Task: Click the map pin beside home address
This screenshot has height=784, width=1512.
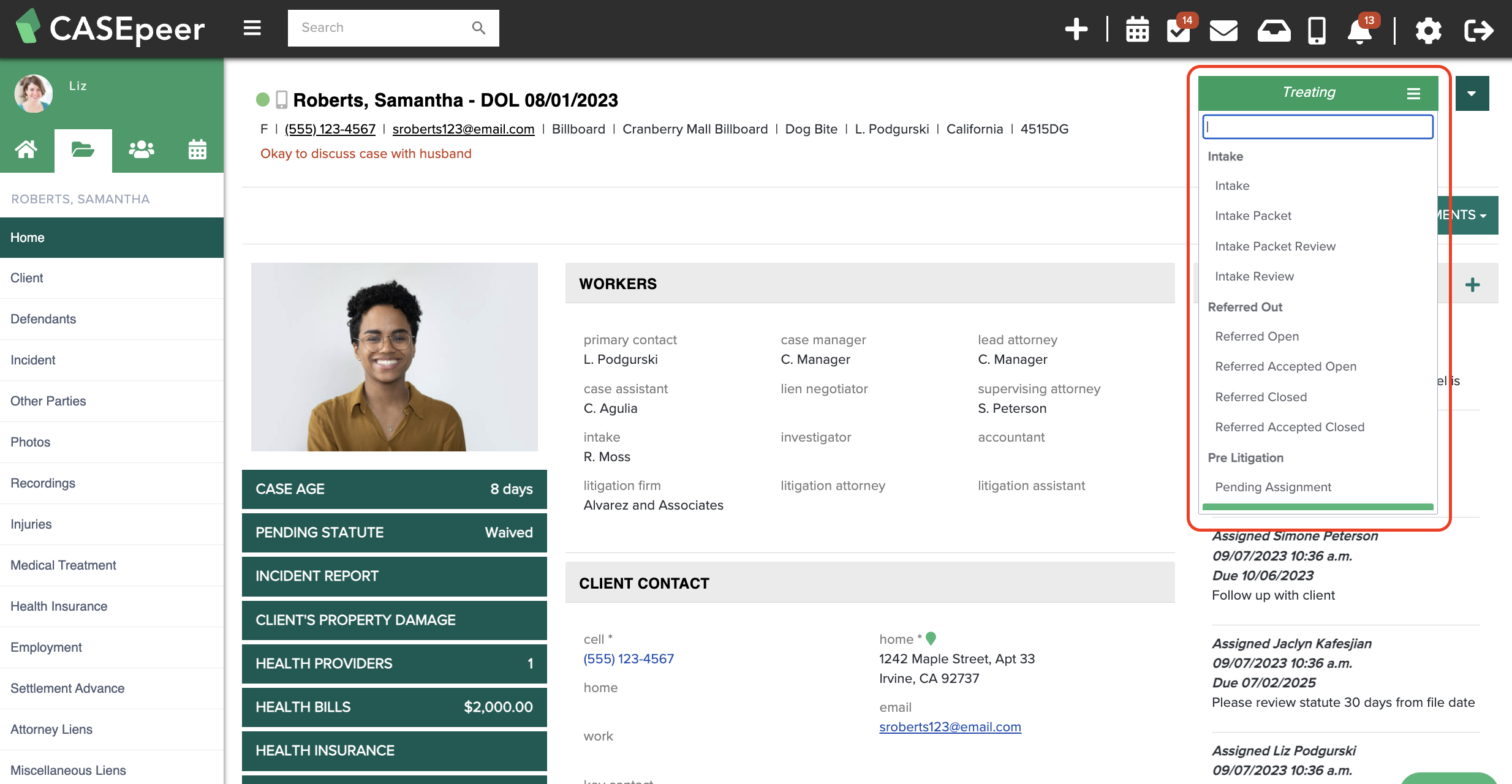Action: click(931, 639)
